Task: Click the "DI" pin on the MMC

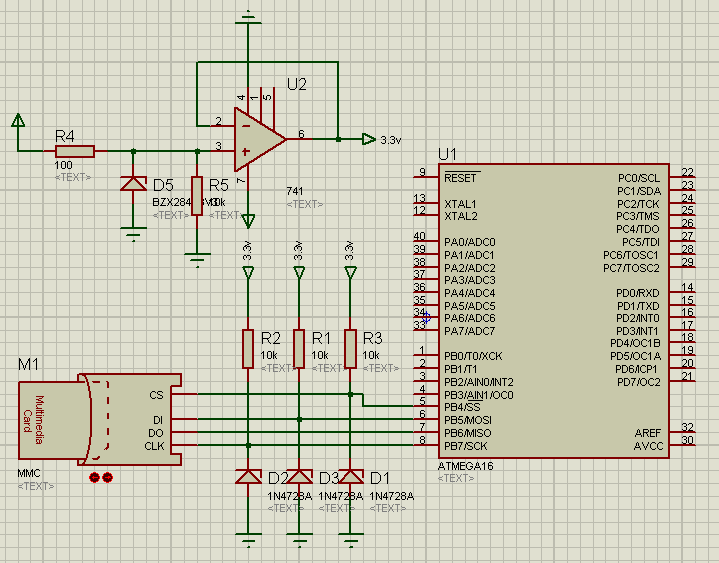Action: click(158, 420)
